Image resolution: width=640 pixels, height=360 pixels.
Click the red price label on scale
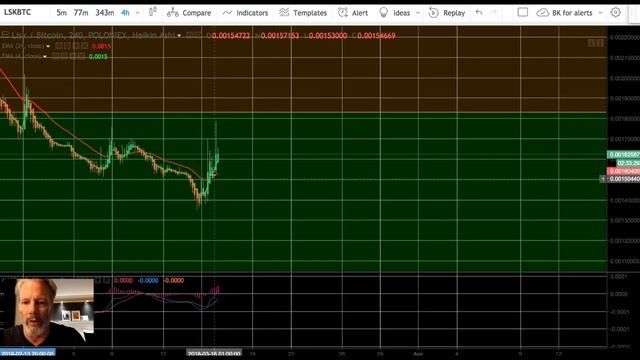click(x=623, y=171)
